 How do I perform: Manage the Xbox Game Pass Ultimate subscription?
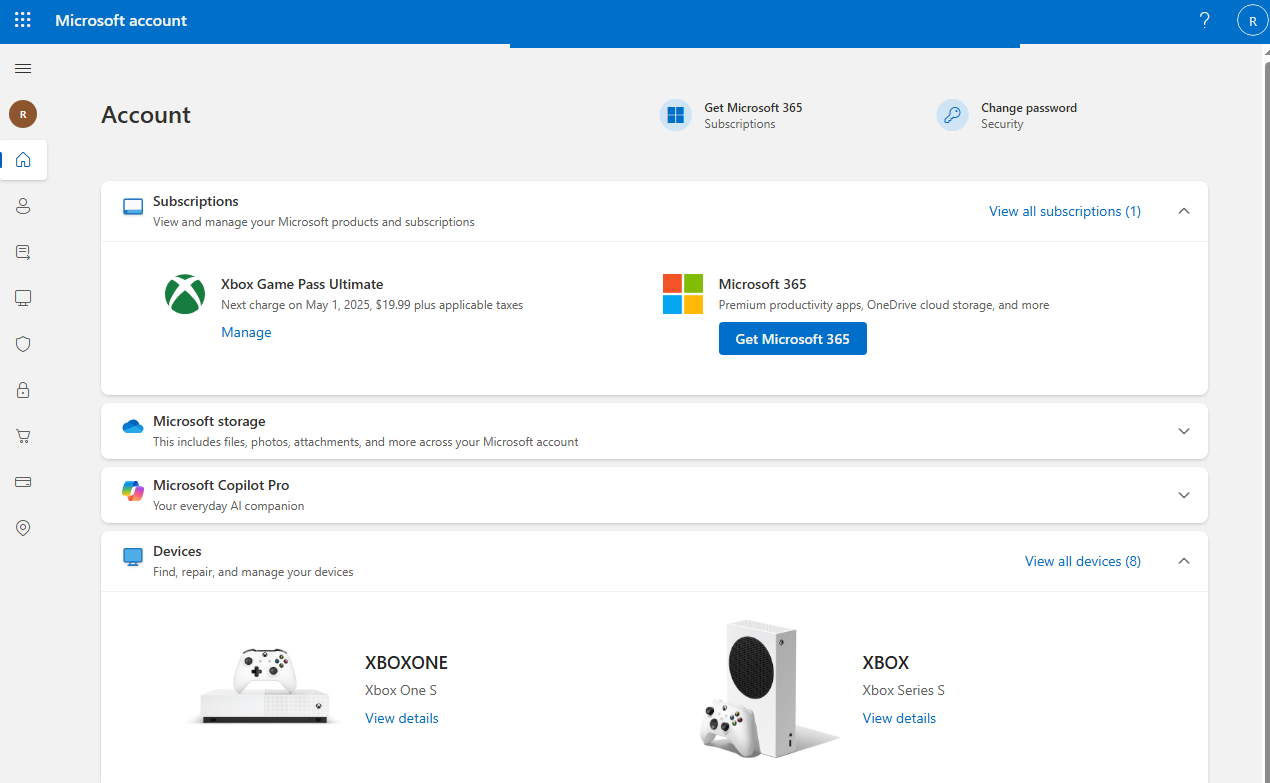(246, 332)
